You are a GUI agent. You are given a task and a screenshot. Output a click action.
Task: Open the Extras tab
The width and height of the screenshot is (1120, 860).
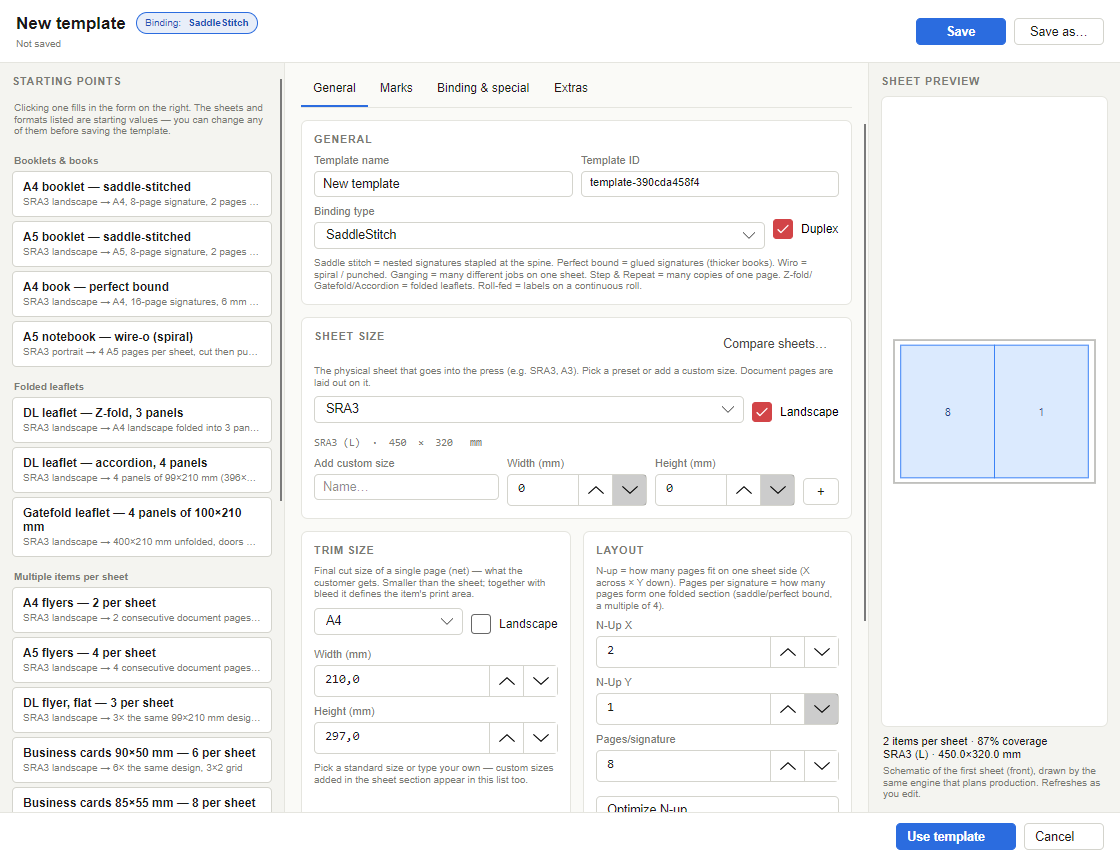tap(571, 88)
